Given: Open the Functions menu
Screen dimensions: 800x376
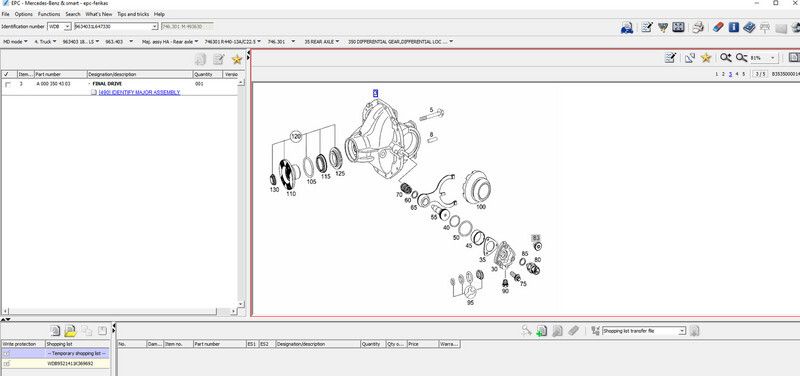Looking at the screenshot, I should pos(49,14).
